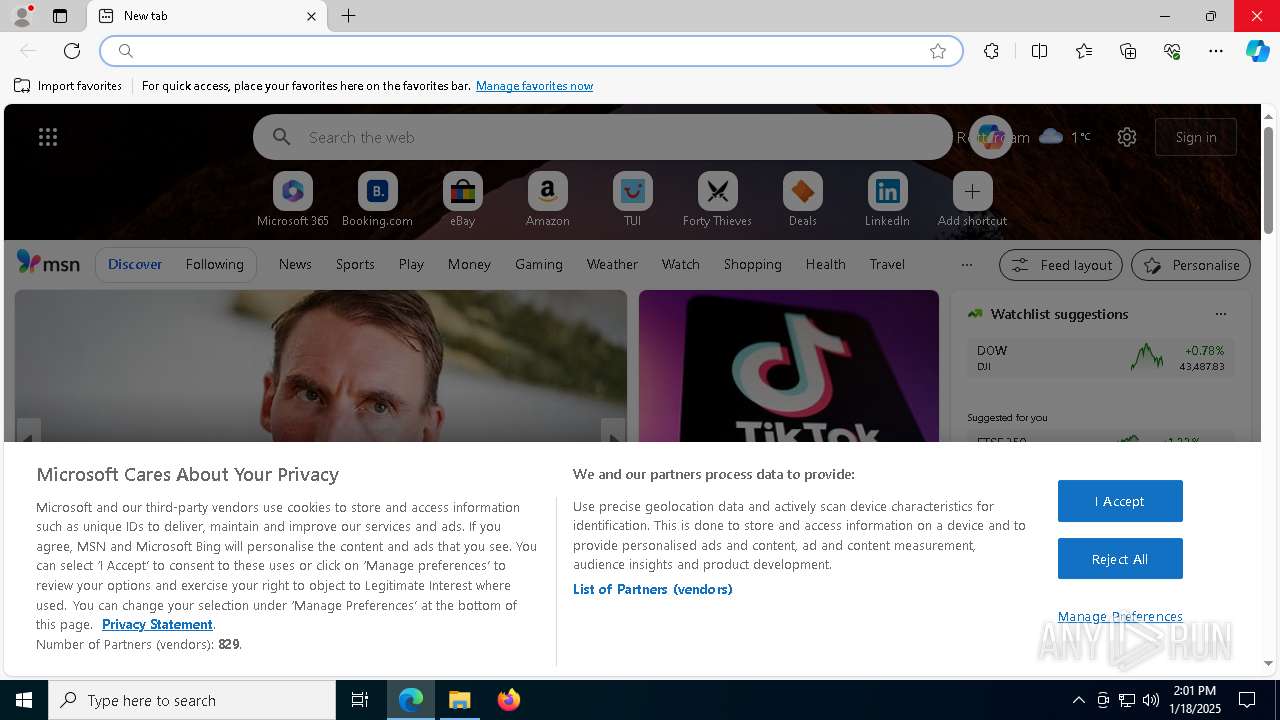Open the Health category
Viewport: 1280px width, 720px height.
[x=826, y=264]
